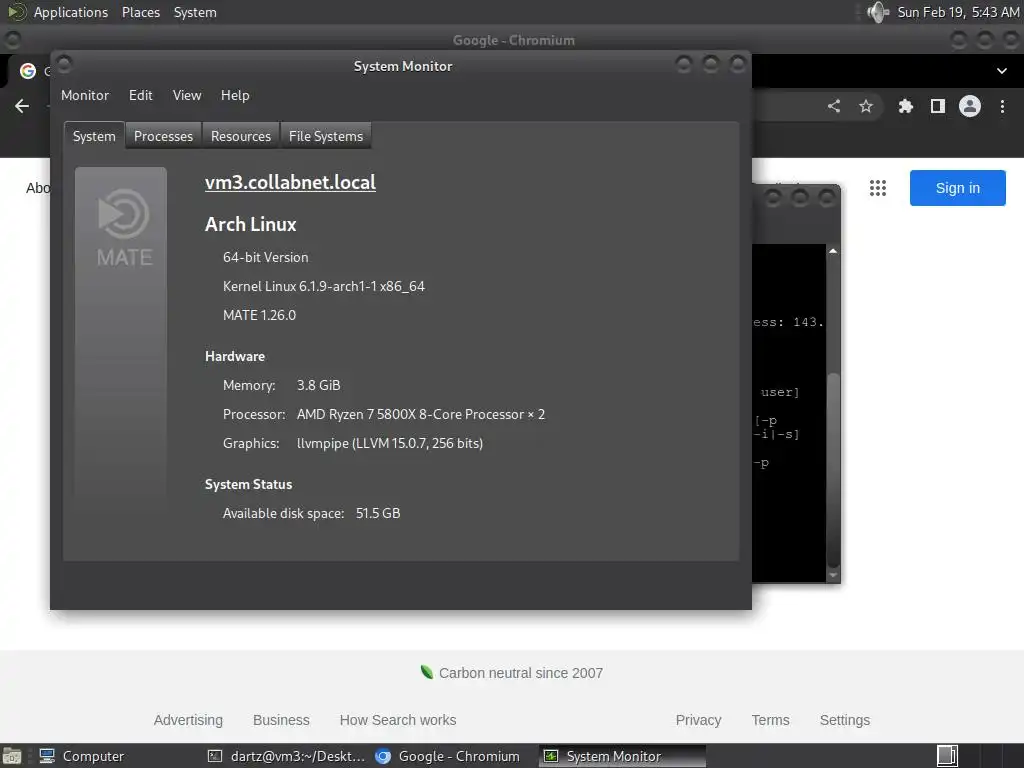Click the Arch Linux heading text
Screen dimensions: 1024x768
point(251,224)
